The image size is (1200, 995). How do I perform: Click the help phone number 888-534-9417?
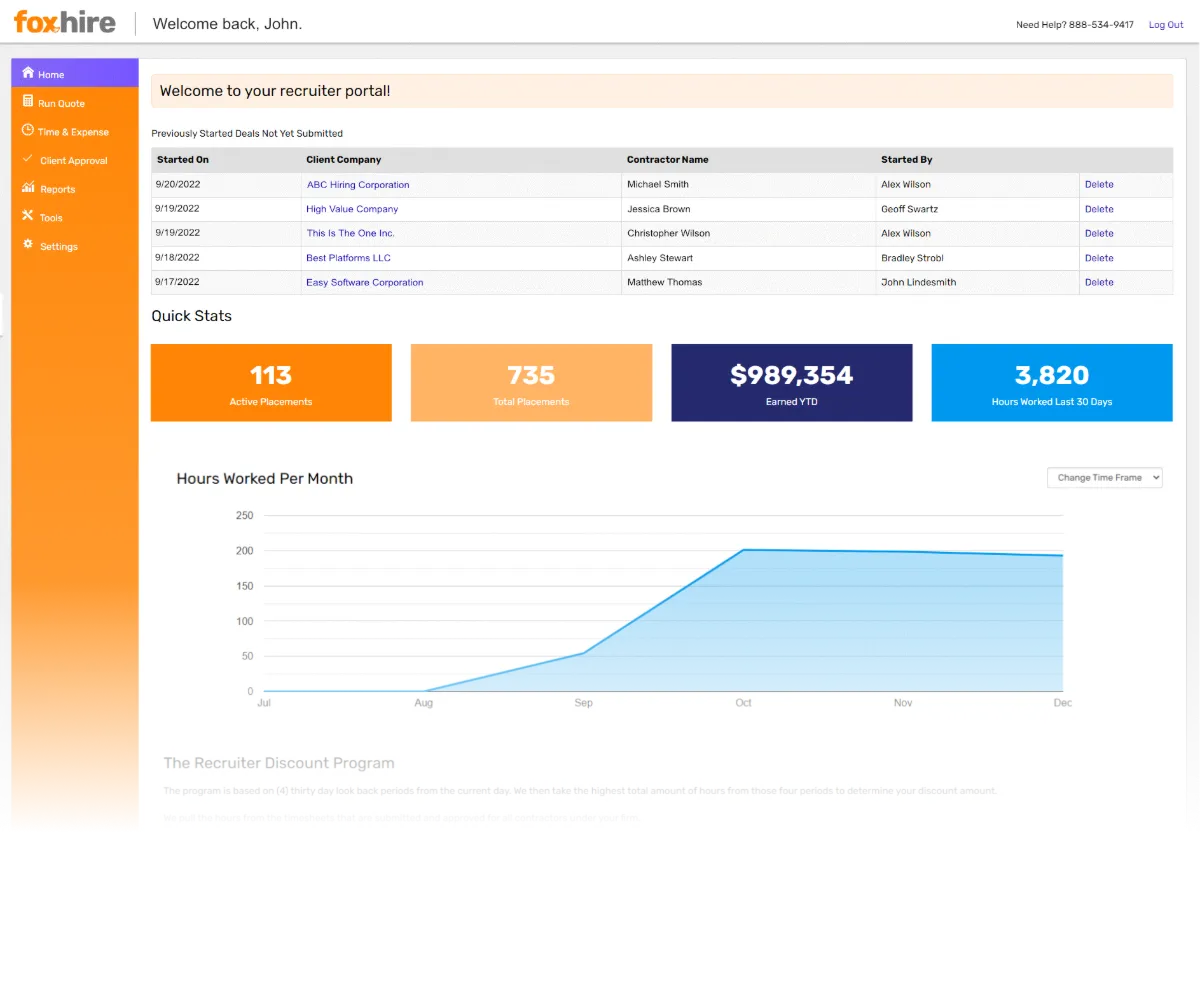point(1102,25)
